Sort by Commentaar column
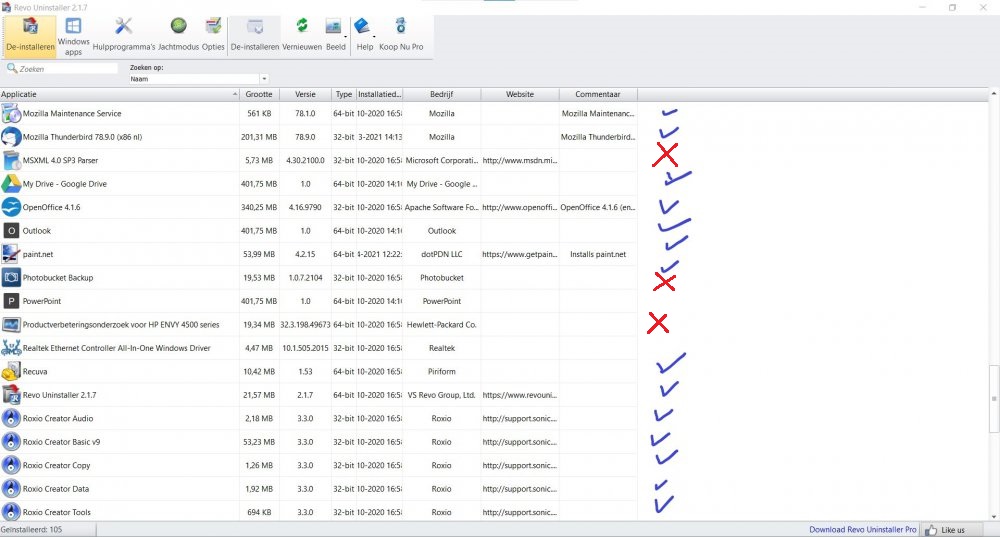The width and height of the screenshot is (1000, 537). 598,94
